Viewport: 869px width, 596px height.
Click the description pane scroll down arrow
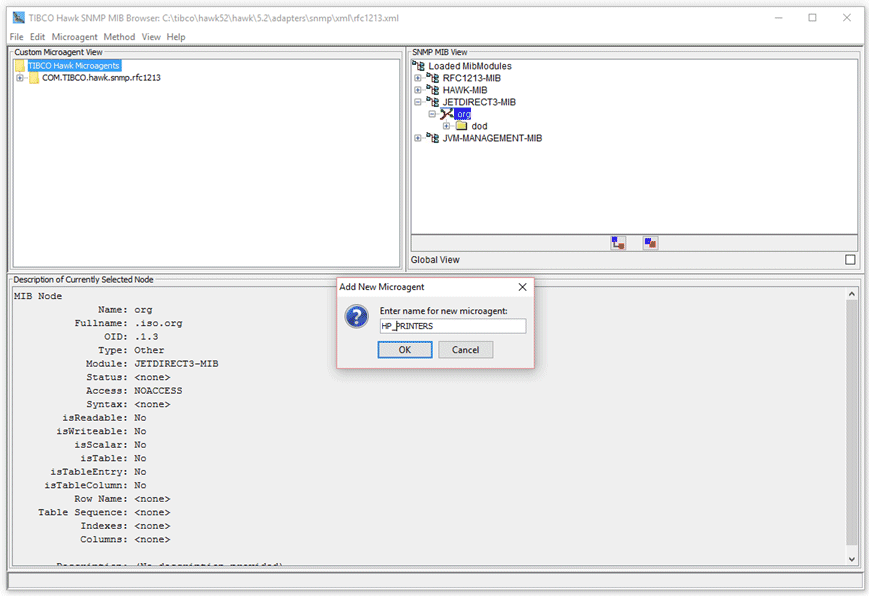[852, 559]
